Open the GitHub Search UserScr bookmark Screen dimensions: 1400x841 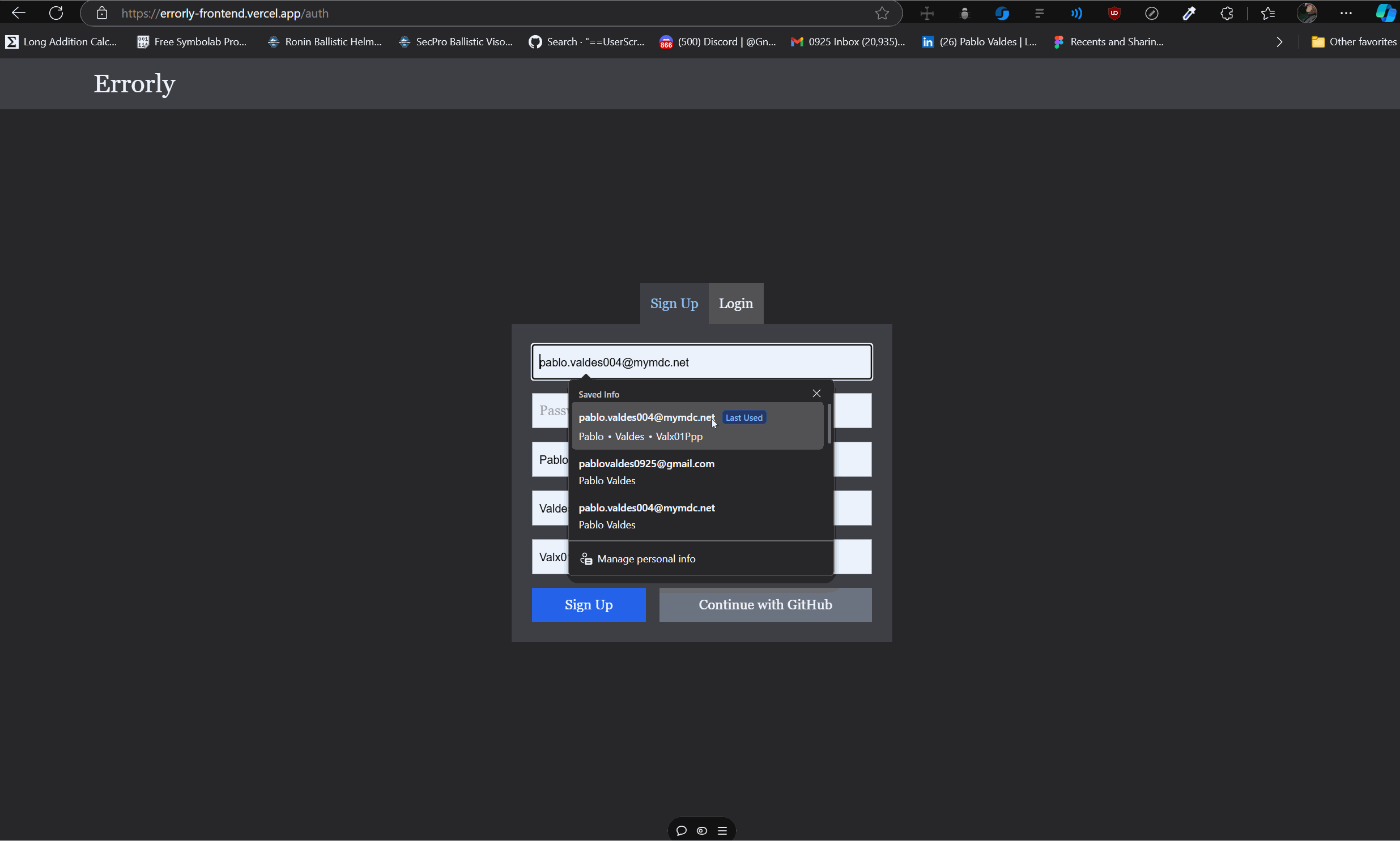pos(586,41)
